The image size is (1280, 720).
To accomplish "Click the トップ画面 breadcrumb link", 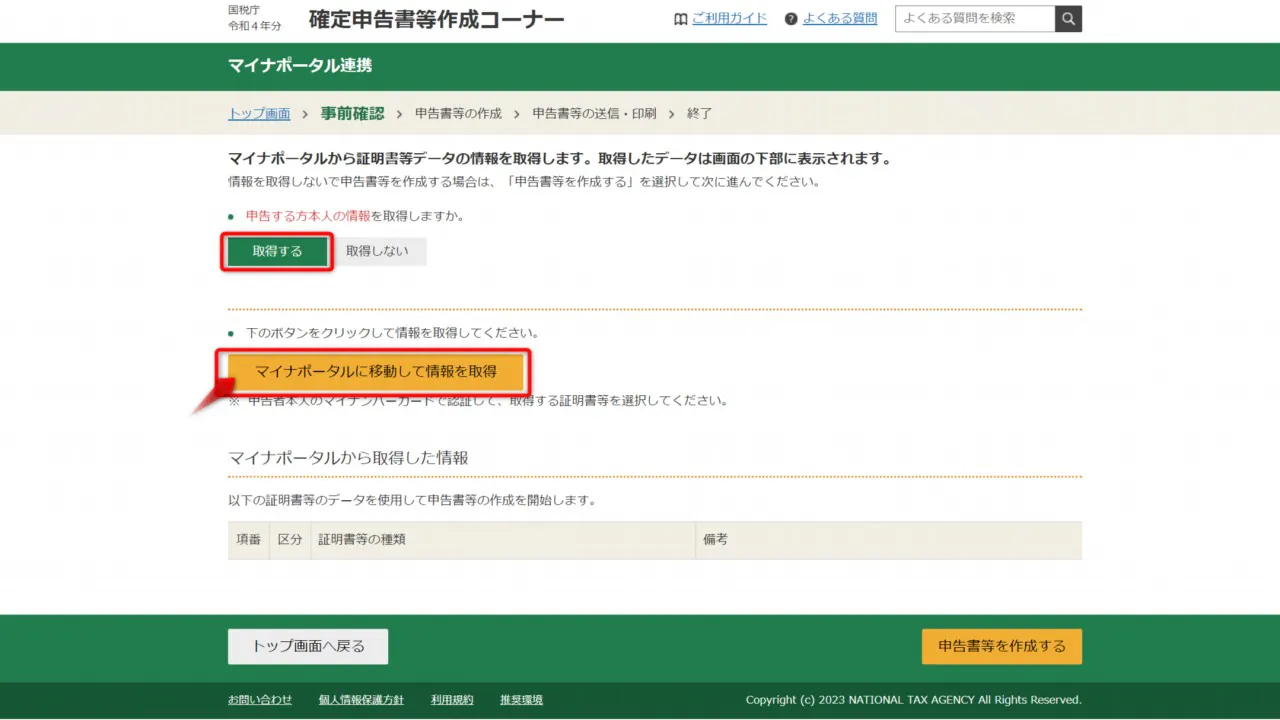I will click(x=259, y=114).
